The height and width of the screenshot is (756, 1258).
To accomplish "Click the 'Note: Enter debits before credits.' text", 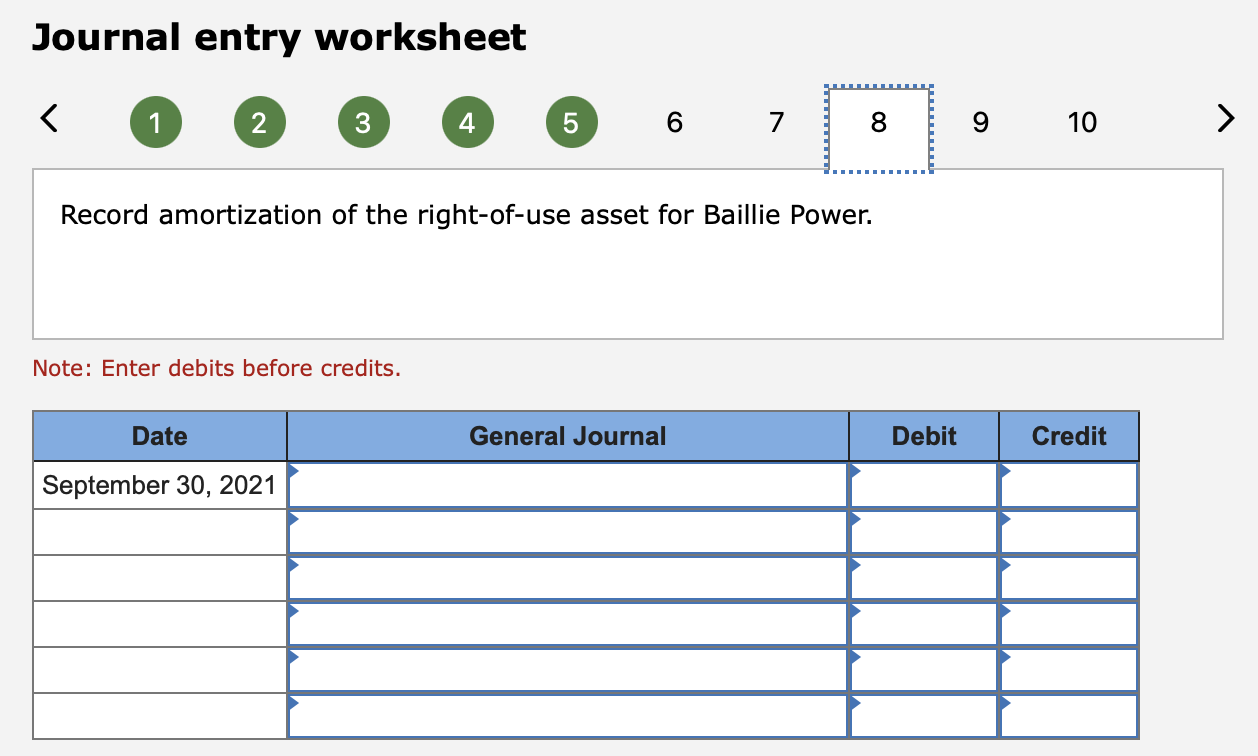I will pyautogui.click(x=217, y=368).
